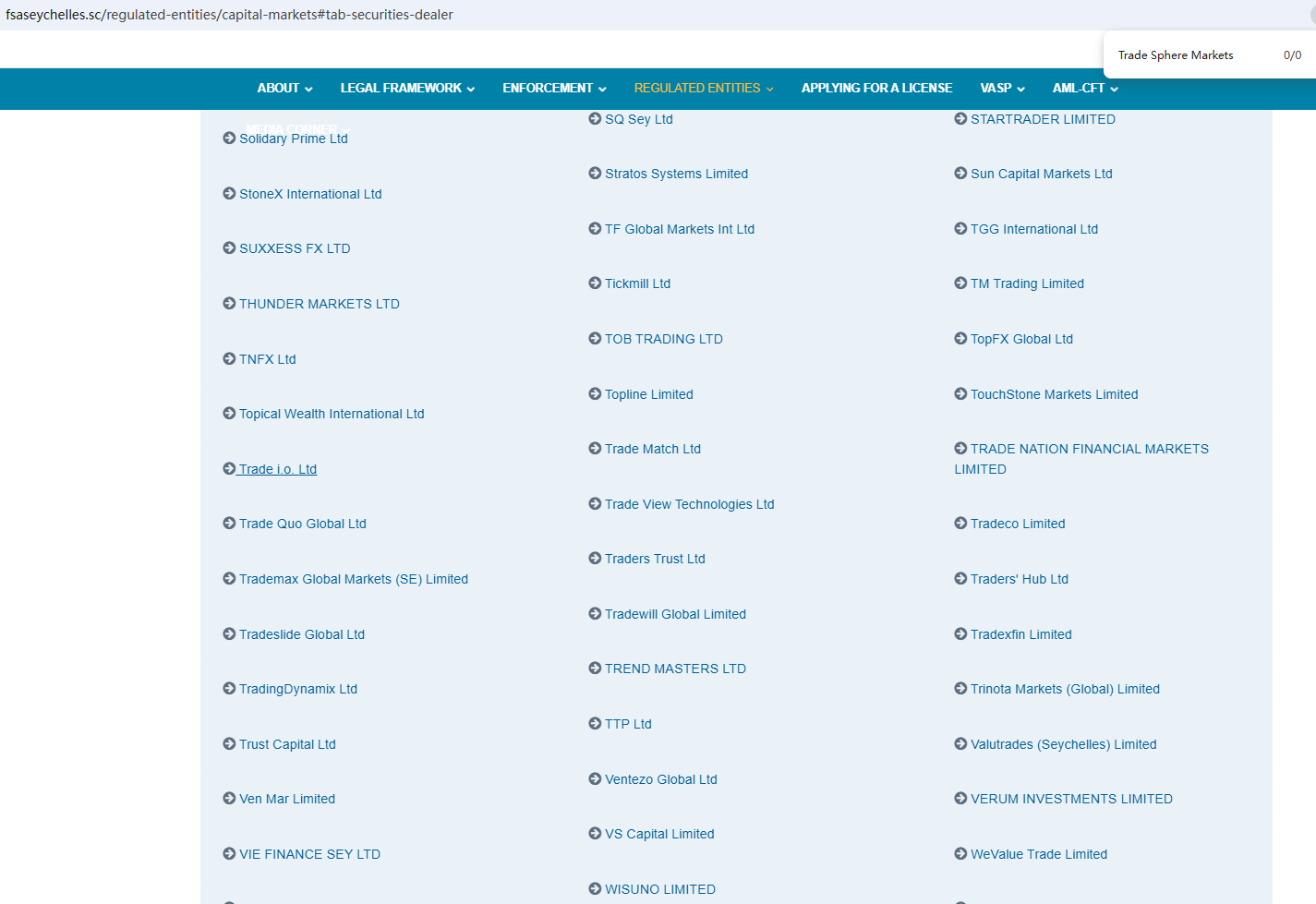
Task: Click the arrow icon beside TM Trading Limited
Action: click(960, 283)
